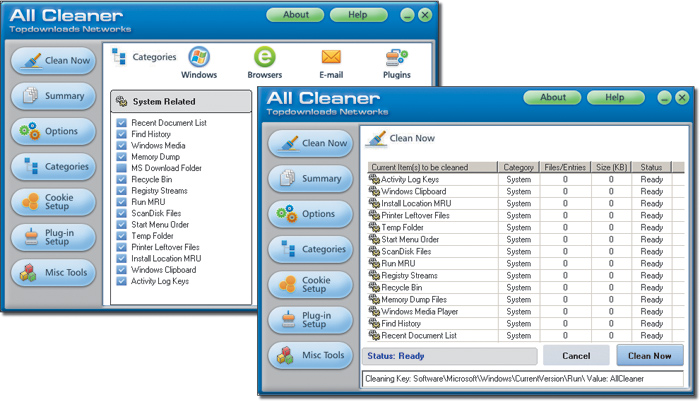This screenshot has width=700, height=402.
Task: Click the Cleaning Key text field
Action: coord(523,379)
